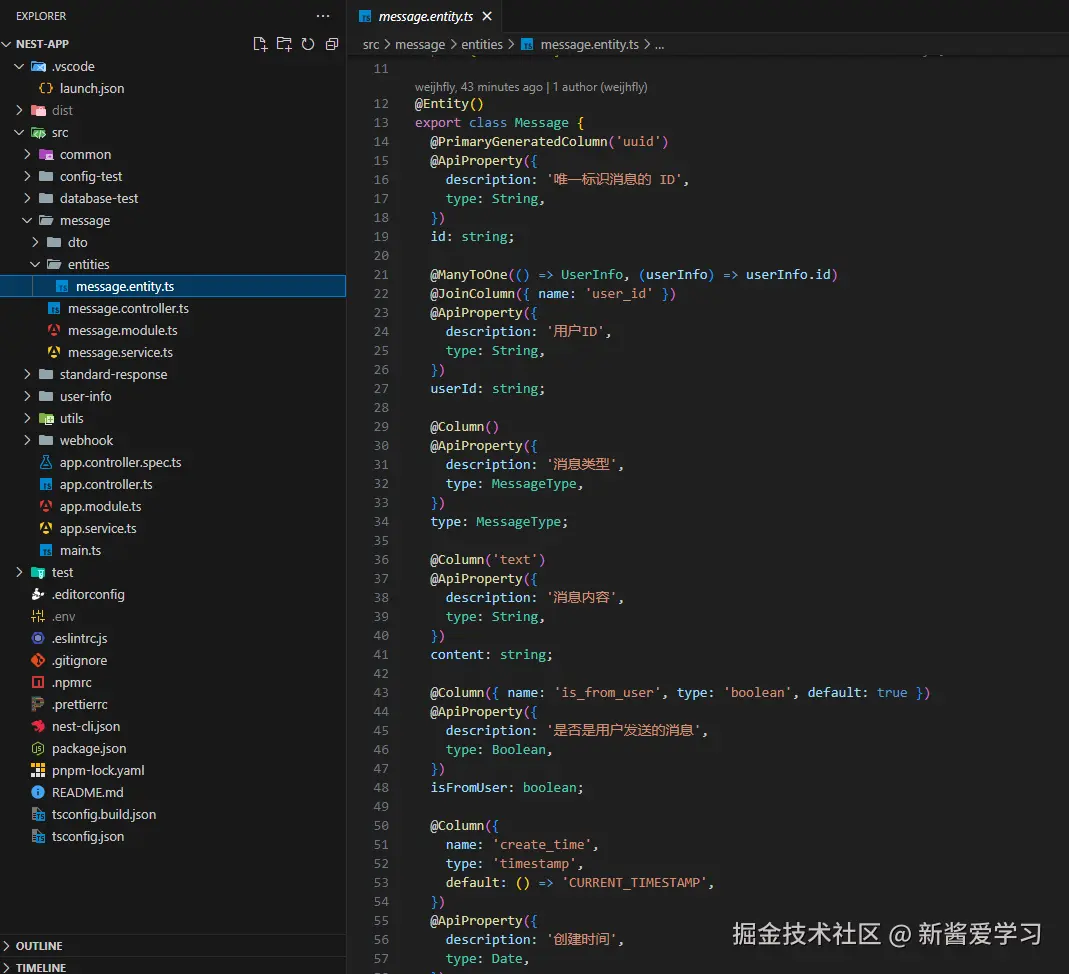Select the message.entity.ts editor tab
This screenshot has width=1069, height=974.
(x=425, y=16)
